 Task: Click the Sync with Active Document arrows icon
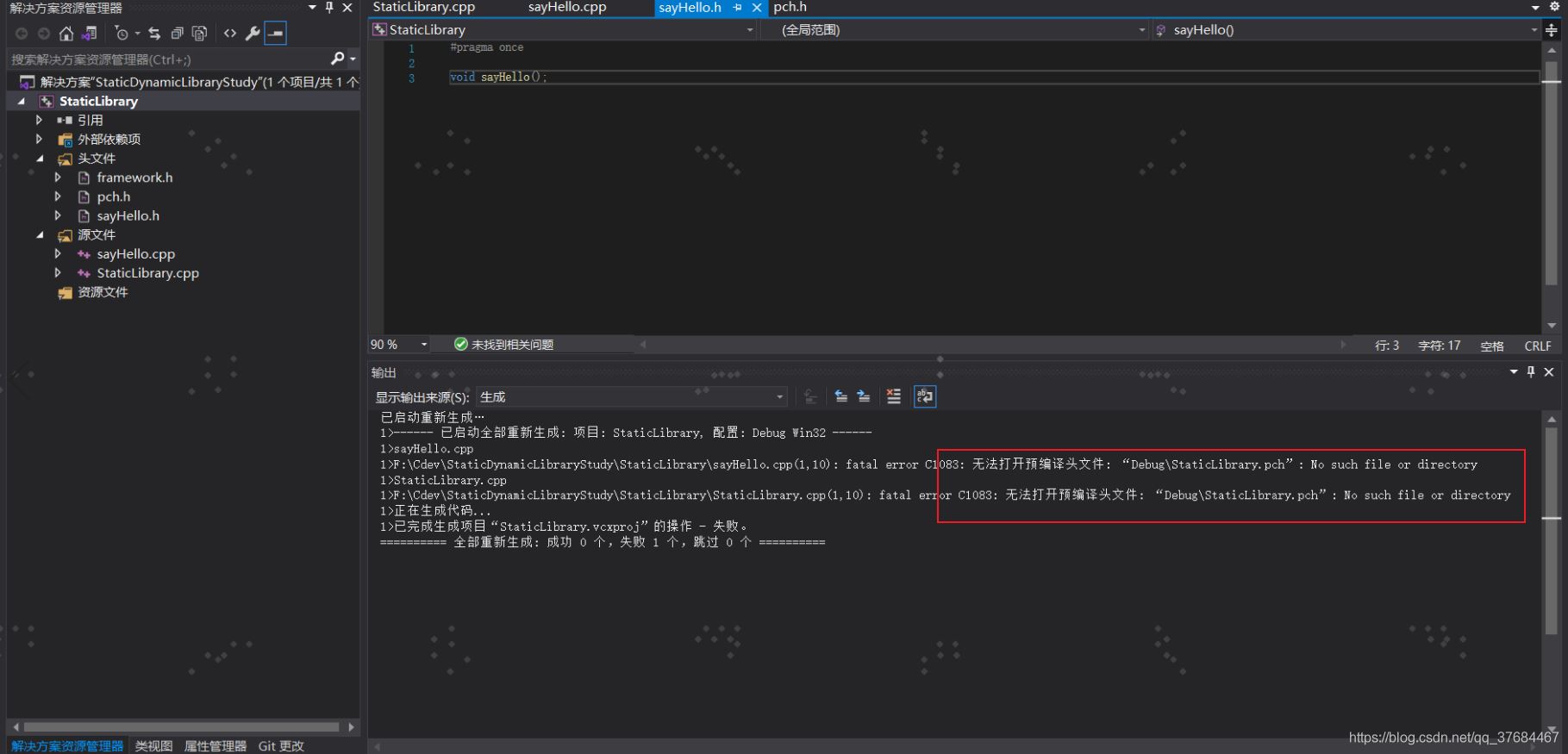(154, 34)
